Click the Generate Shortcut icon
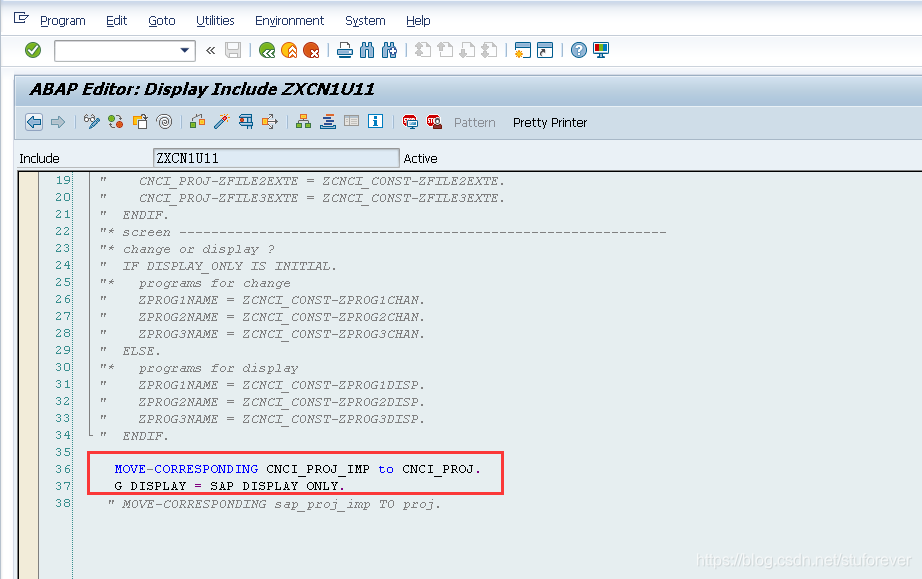Screen dimensions: 922x579 (545, 51)
